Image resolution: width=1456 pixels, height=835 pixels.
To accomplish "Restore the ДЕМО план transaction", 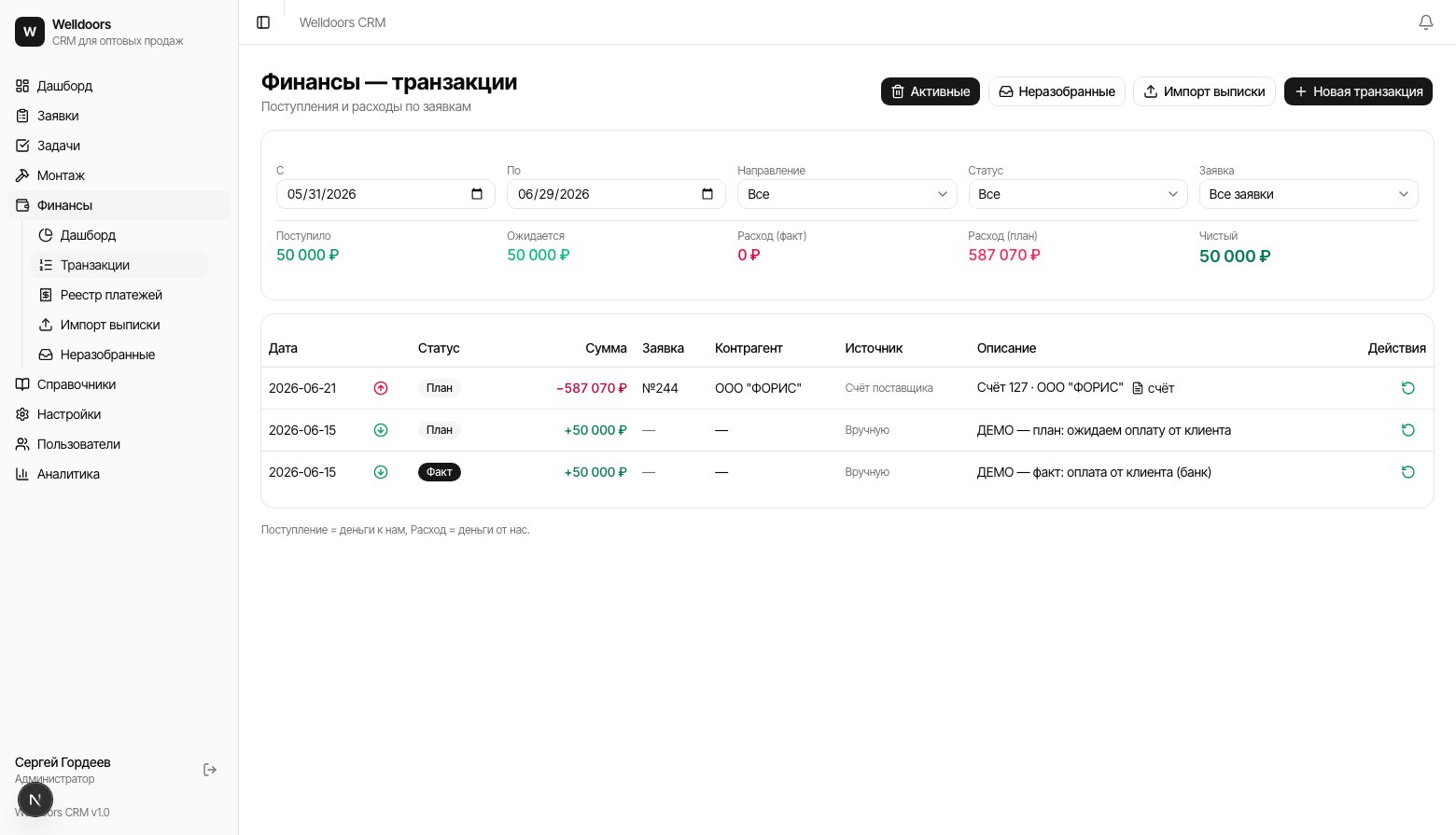I will (x=1408, y=430).
